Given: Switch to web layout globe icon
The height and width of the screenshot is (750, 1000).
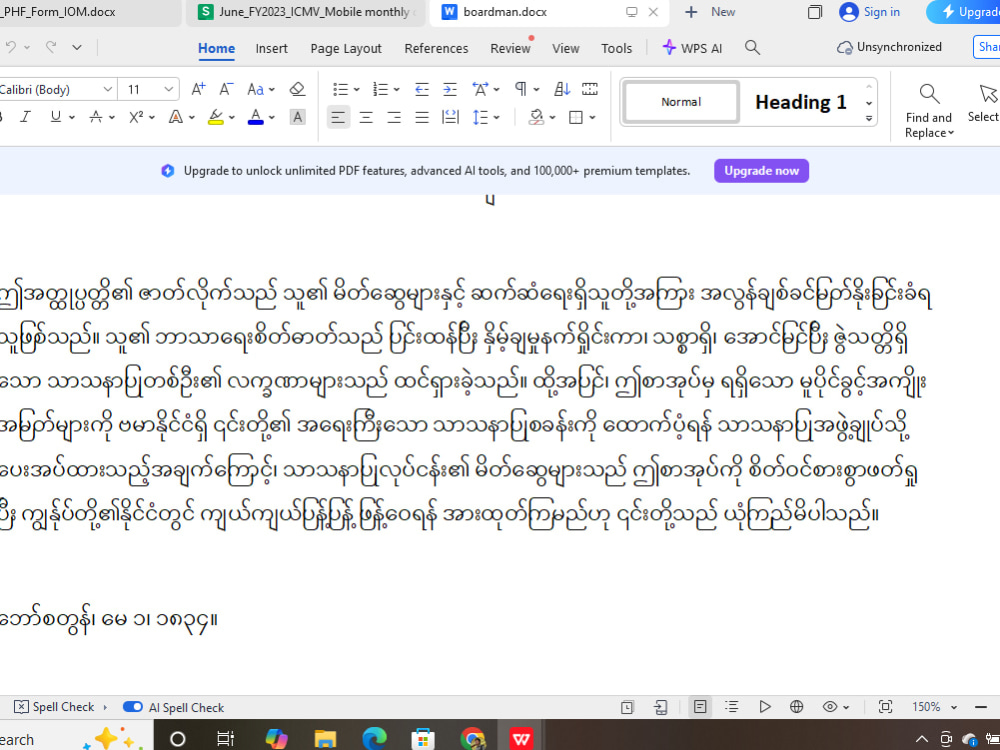Looking at the screenshot, I should (797, 707).
